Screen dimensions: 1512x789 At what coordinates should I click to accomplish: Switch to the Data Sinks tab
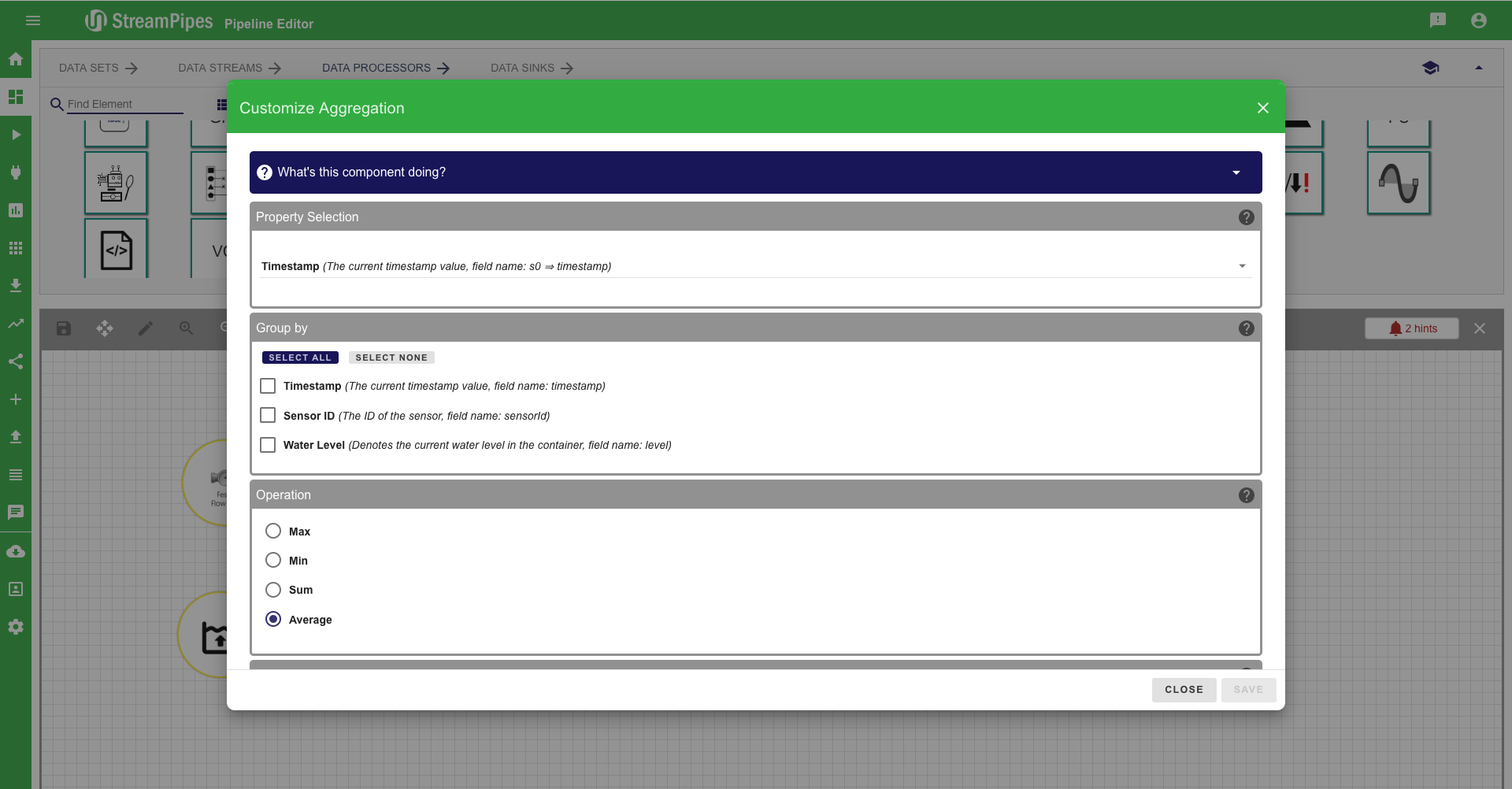pos(532,68)
